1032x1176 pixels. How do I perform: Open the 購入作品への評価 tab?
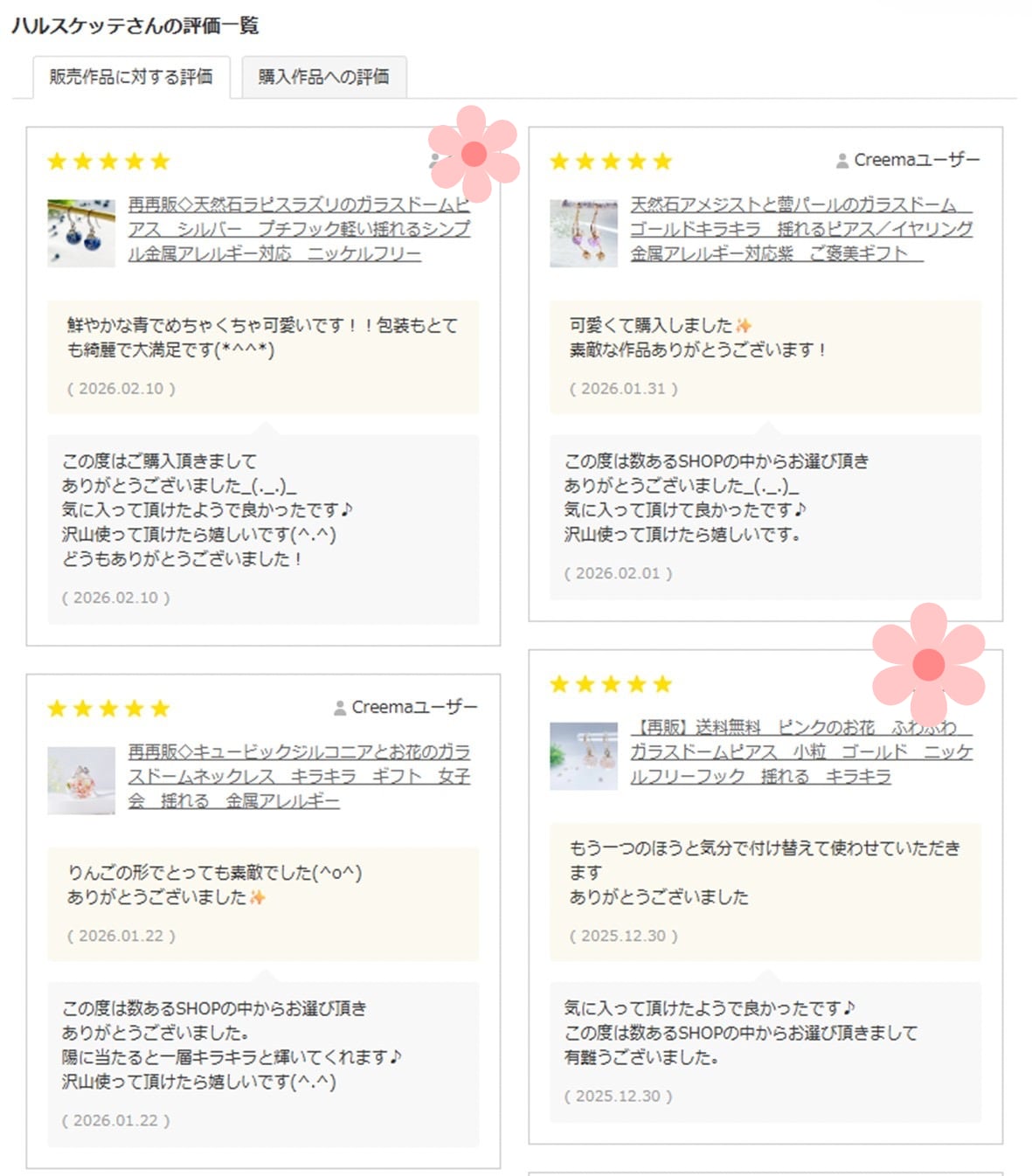click(x=323, y=77)
